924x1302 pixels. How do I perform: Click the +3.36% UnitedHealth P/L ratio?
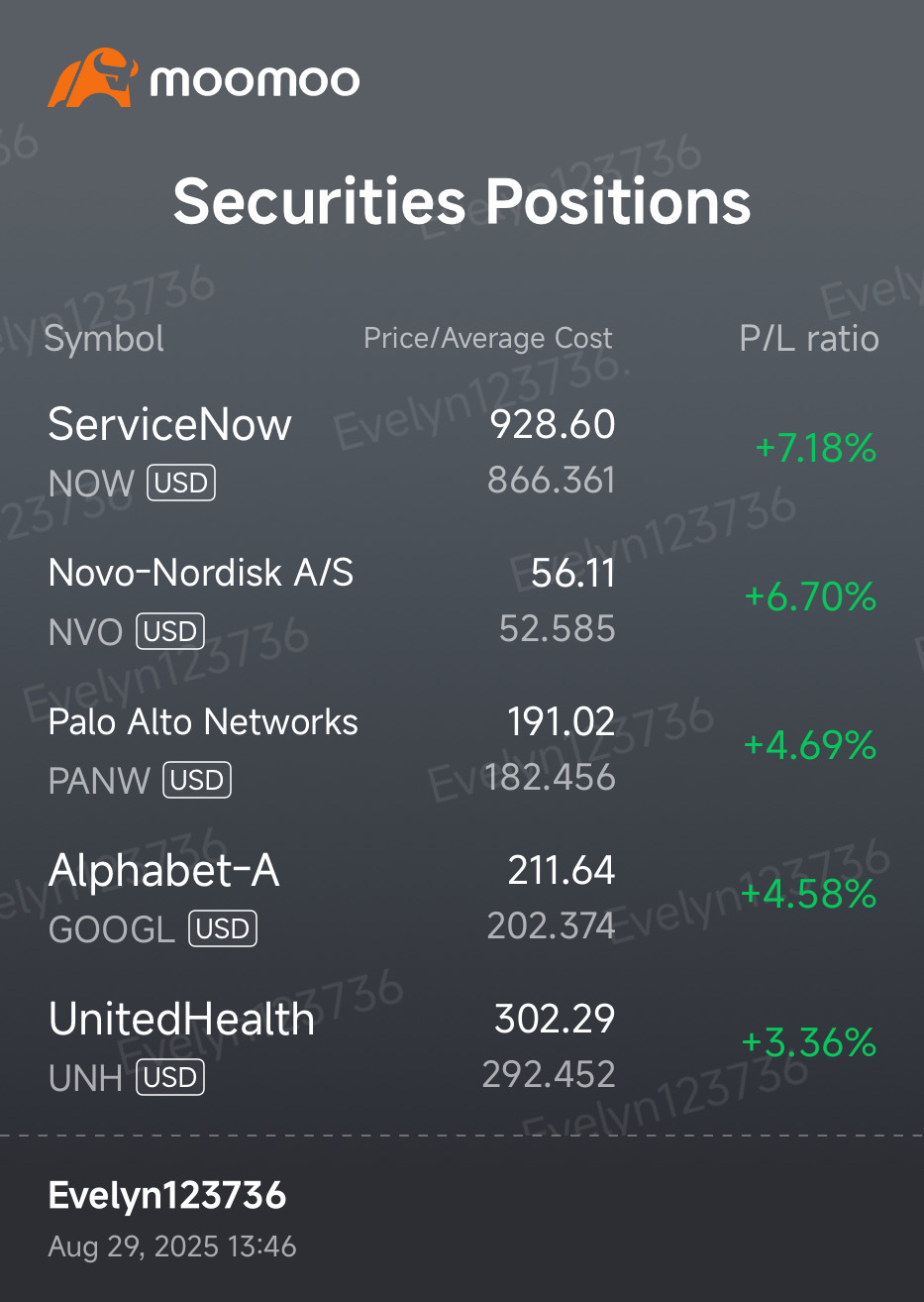click(808, 1042)
